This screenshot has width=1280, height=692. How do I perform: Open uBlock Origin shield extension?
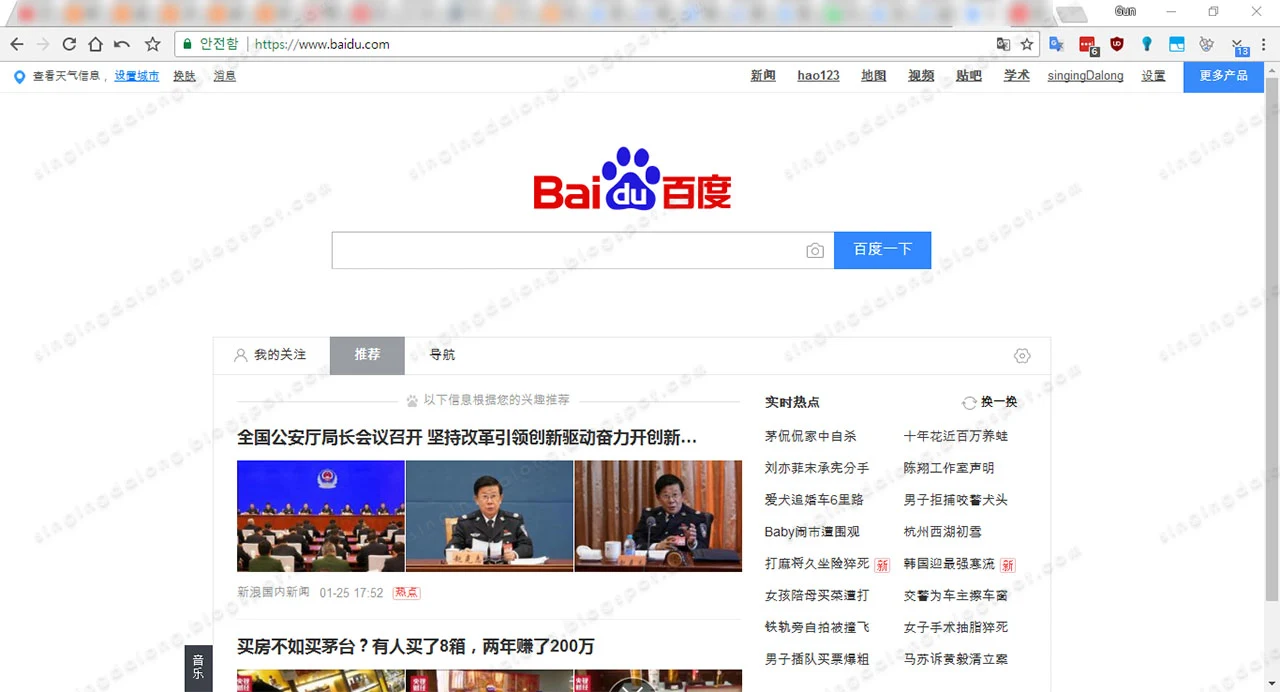click(x=1117, y=44)
